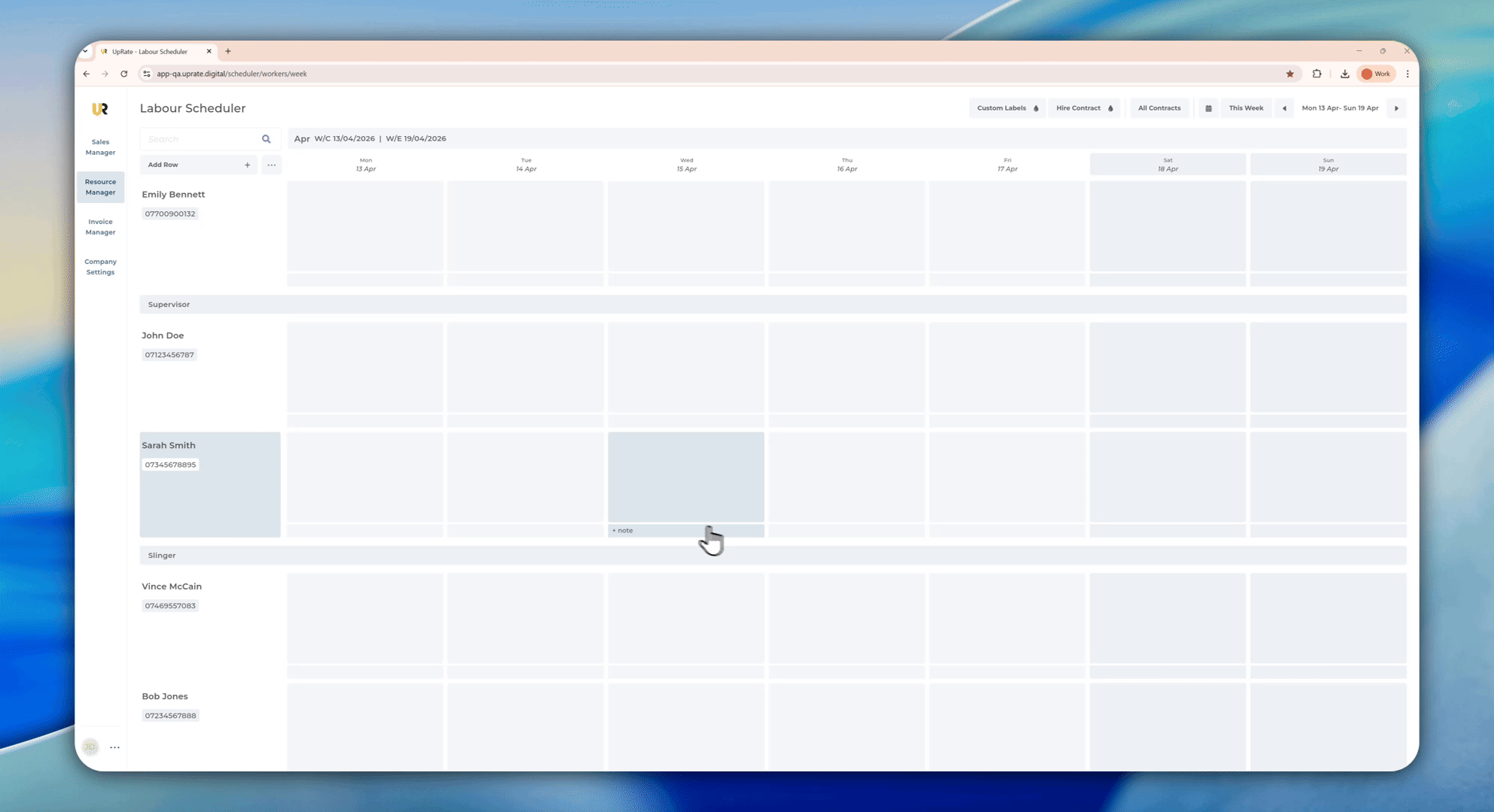The width and height of the screenshot is (1494, 812).
Task: Open the three-dot menu beside Add Row
Action: point(272,165)
